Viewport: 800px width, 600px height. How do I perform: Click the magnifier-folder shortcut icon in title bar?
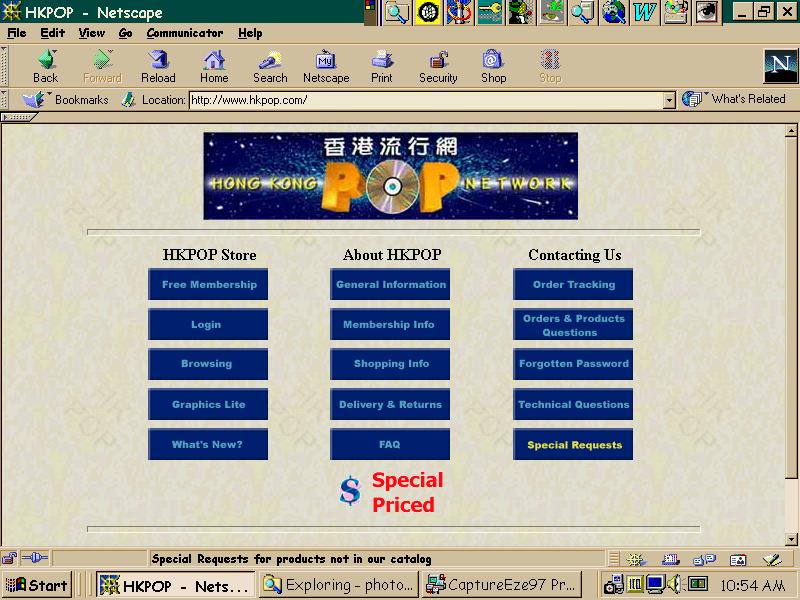pos(396,12)
